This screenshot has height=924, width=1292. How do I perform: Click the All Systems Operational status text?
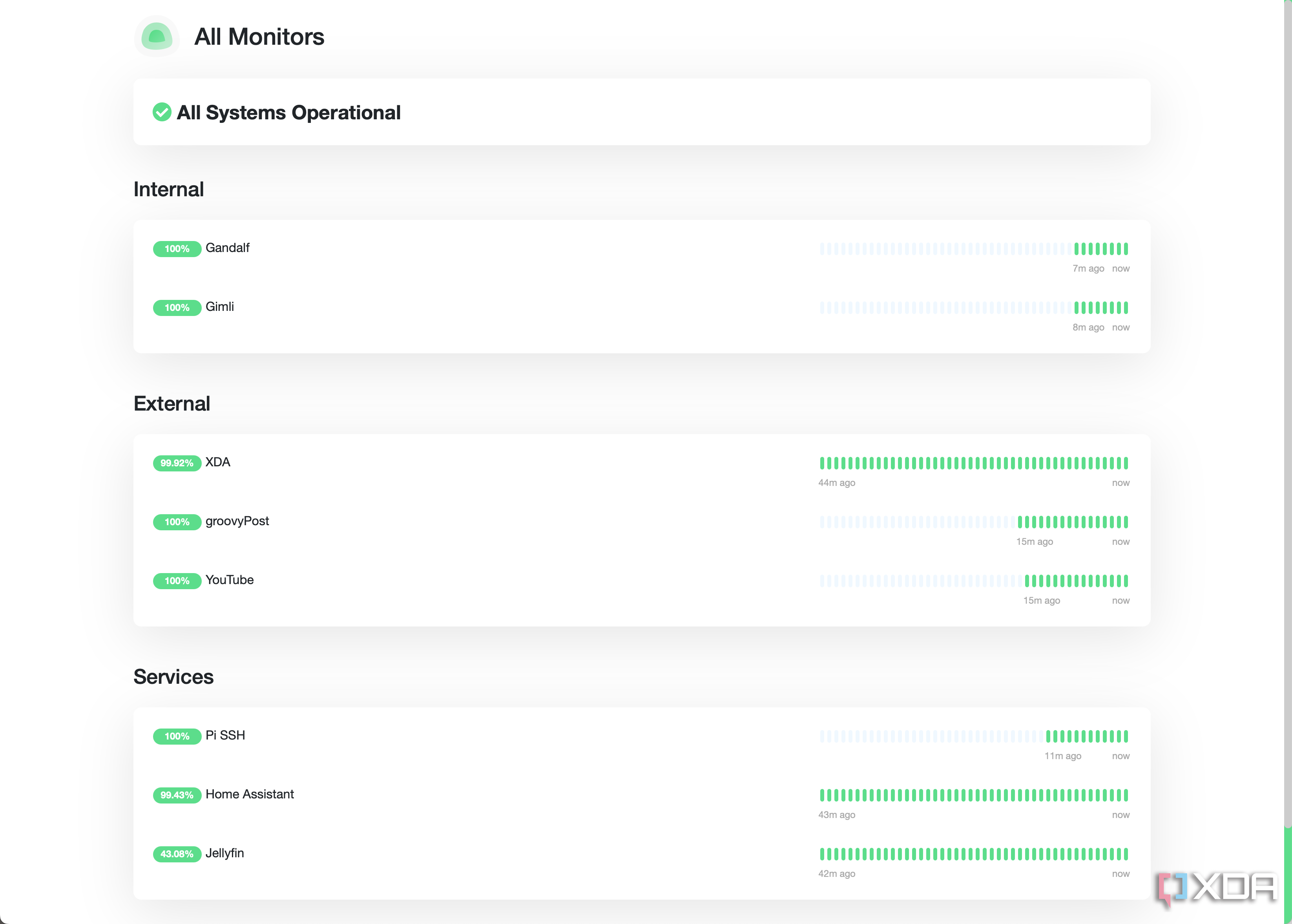288,113
